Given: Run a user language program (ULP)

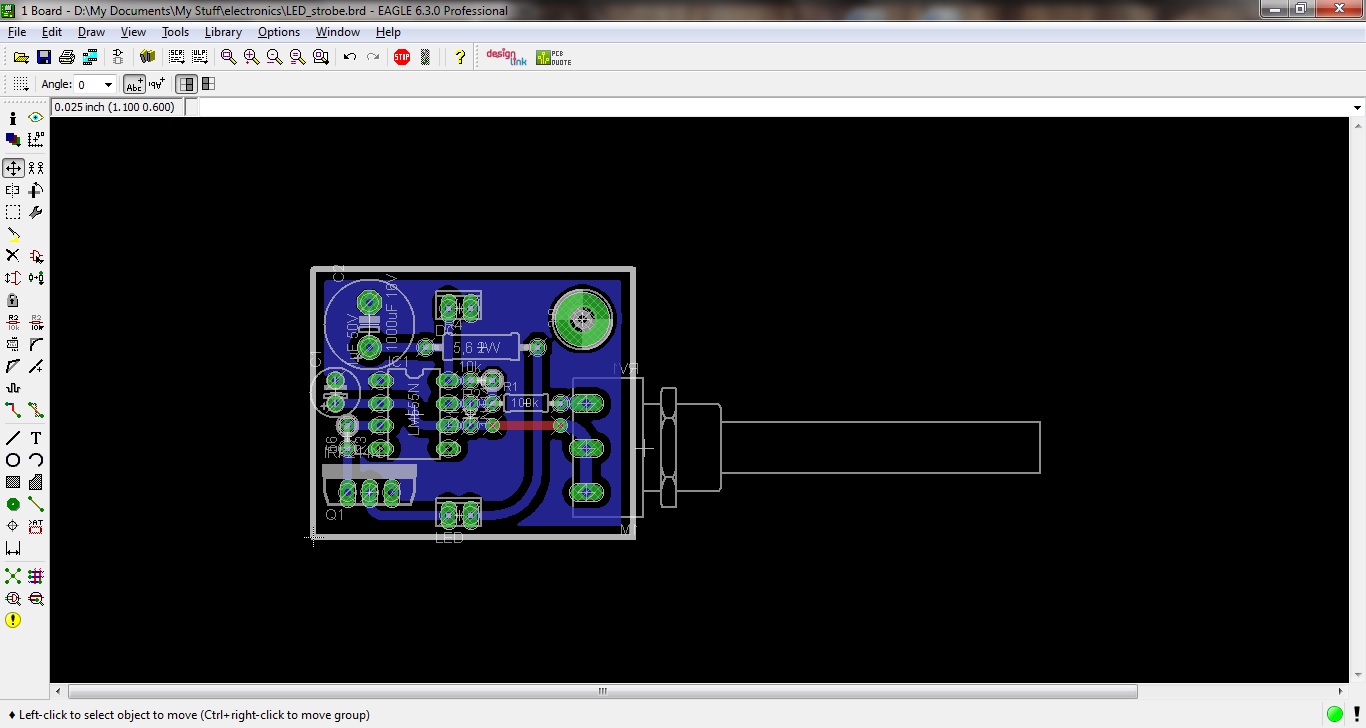Looking at the screenshot, I should (x=199, y=57).
